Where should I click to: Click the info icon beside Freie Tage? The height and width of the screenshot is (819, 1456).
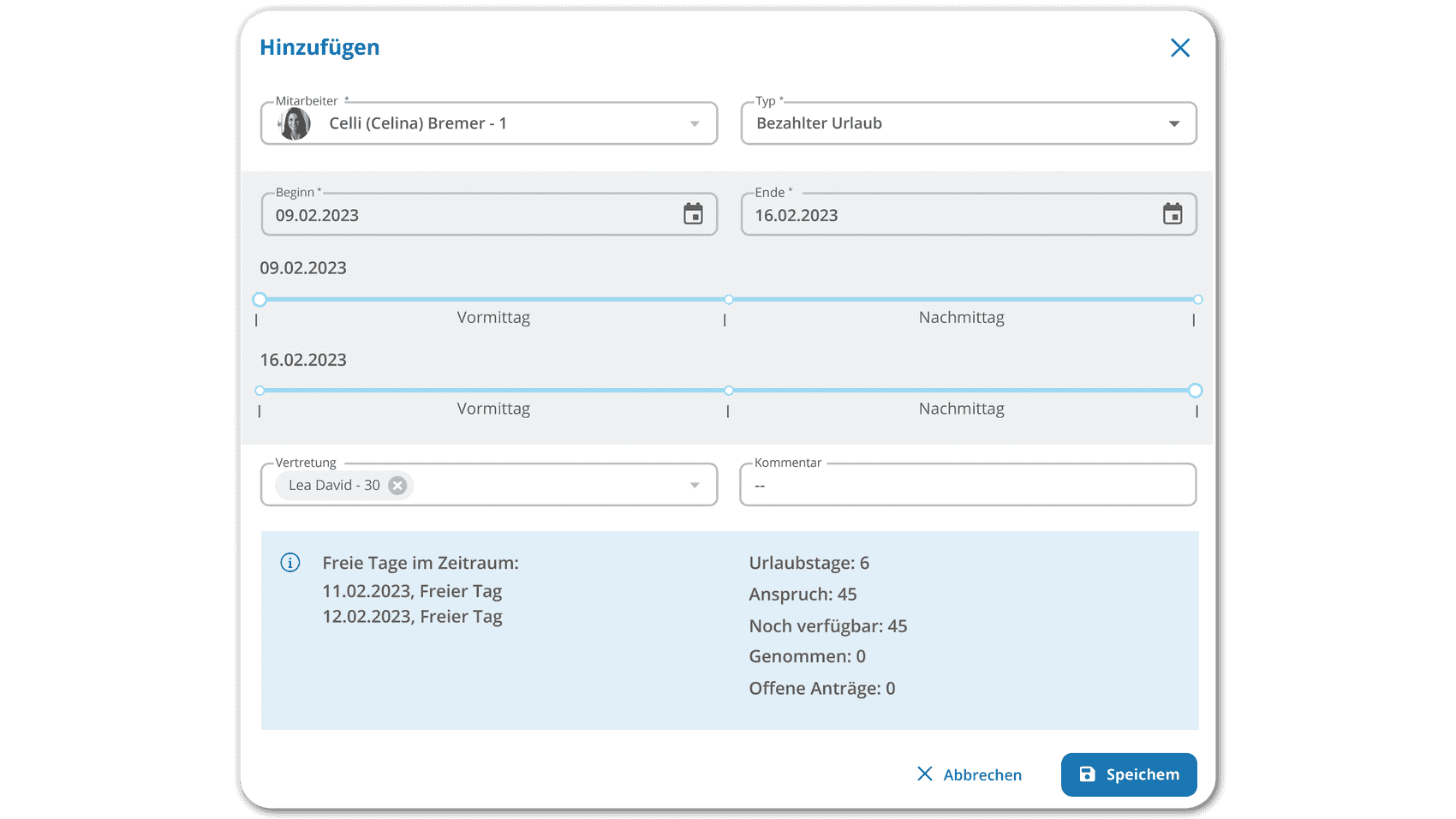point(290,563)
